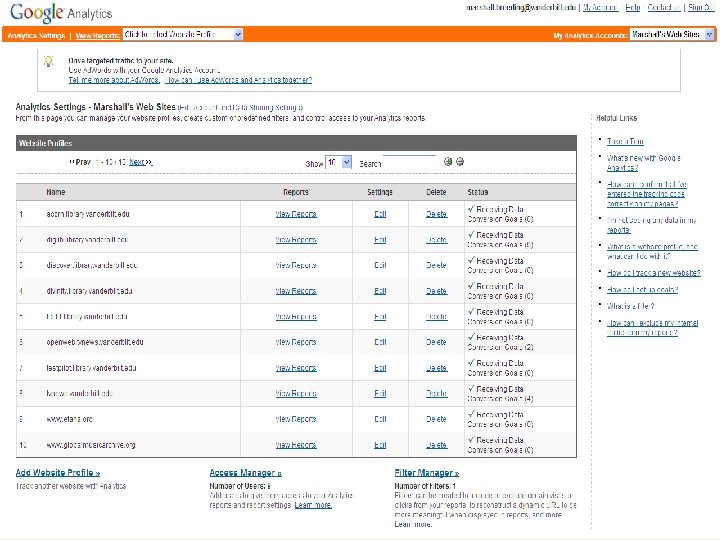Click Conversion Goals (4) status text
Image resolution: width=720 pixels, height=540 pixels.
click(x=500, y=399)
